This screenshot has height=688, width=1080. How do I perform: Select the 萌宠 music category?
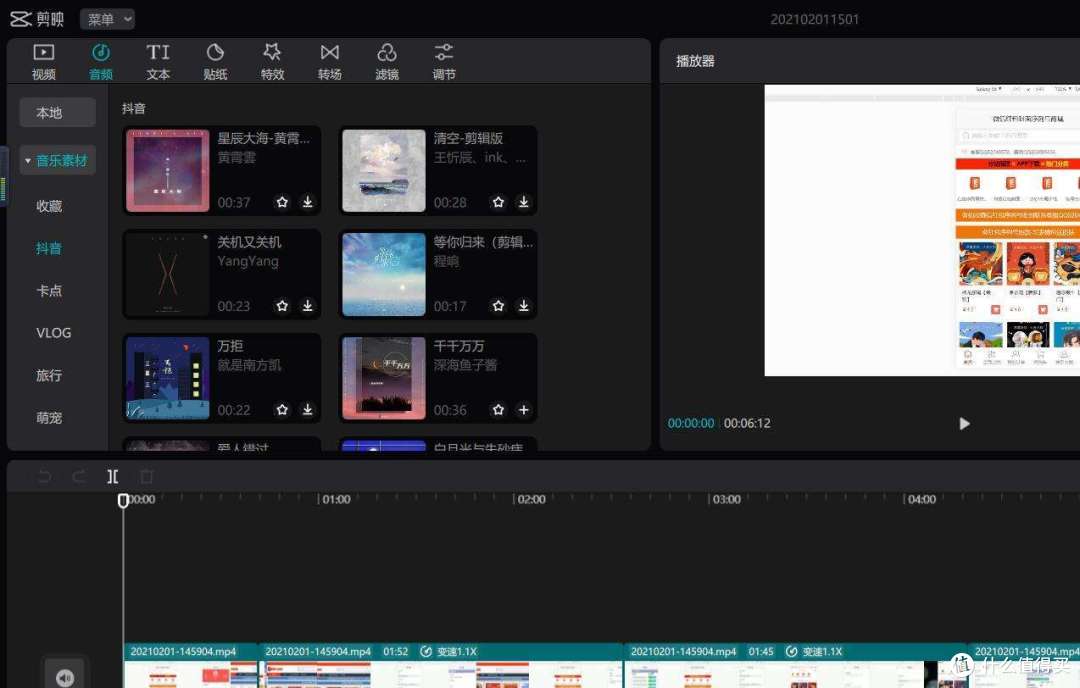pyautogui.click(x=49, y=417)
